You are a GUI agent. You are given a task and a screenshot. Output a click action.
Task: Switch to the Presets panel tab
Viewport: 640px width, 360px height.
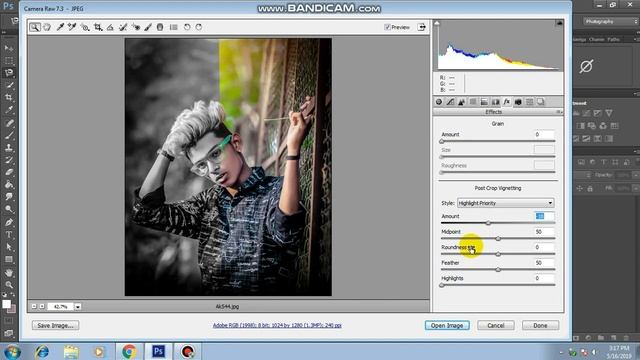tap(529, 102)
